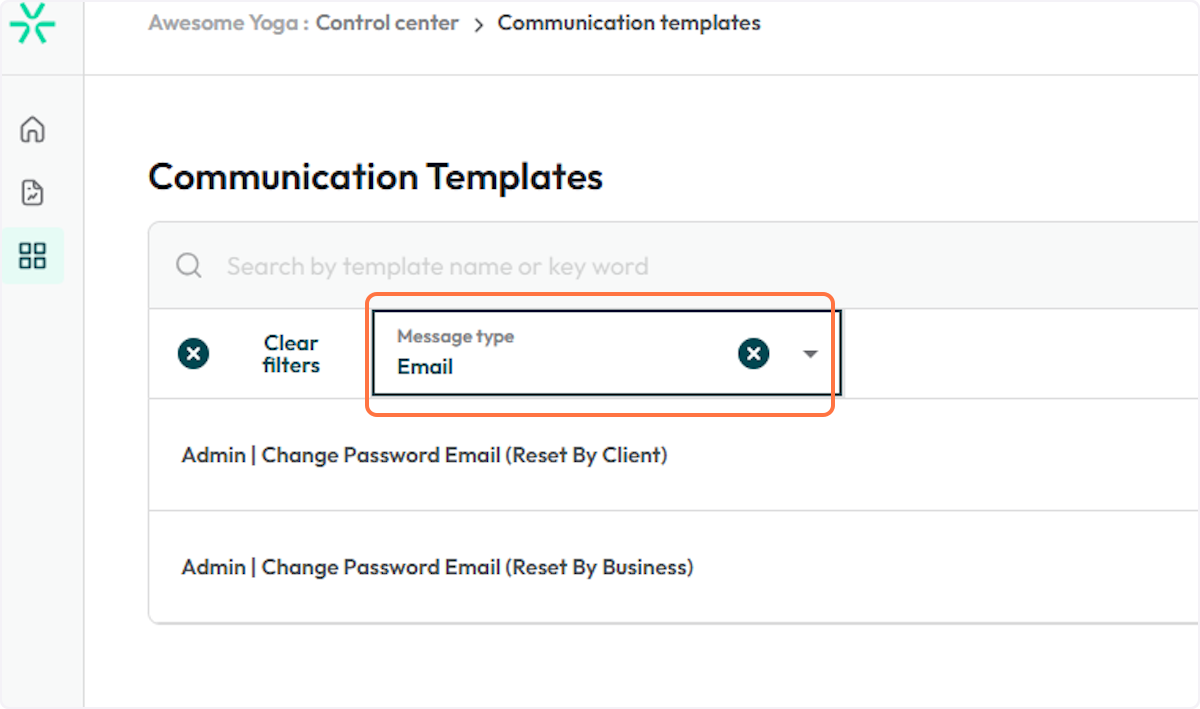Open Change Password Email (Reset By Client) template

pyautogui.click(x=424, y=456)
